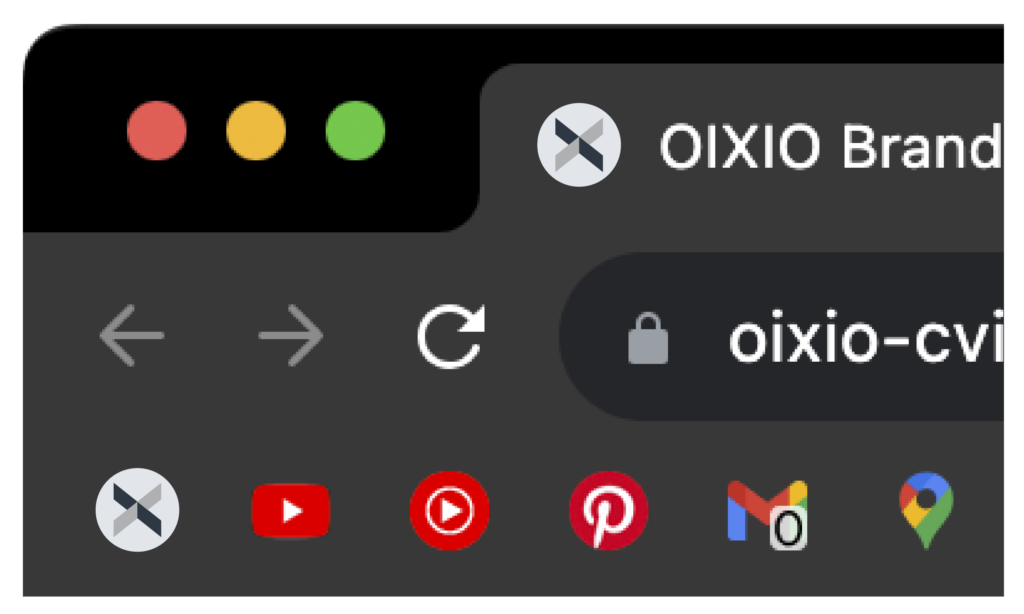View site information via the lock icon
This screenshot has width=1024, height=614.
(x=648, y=338)
